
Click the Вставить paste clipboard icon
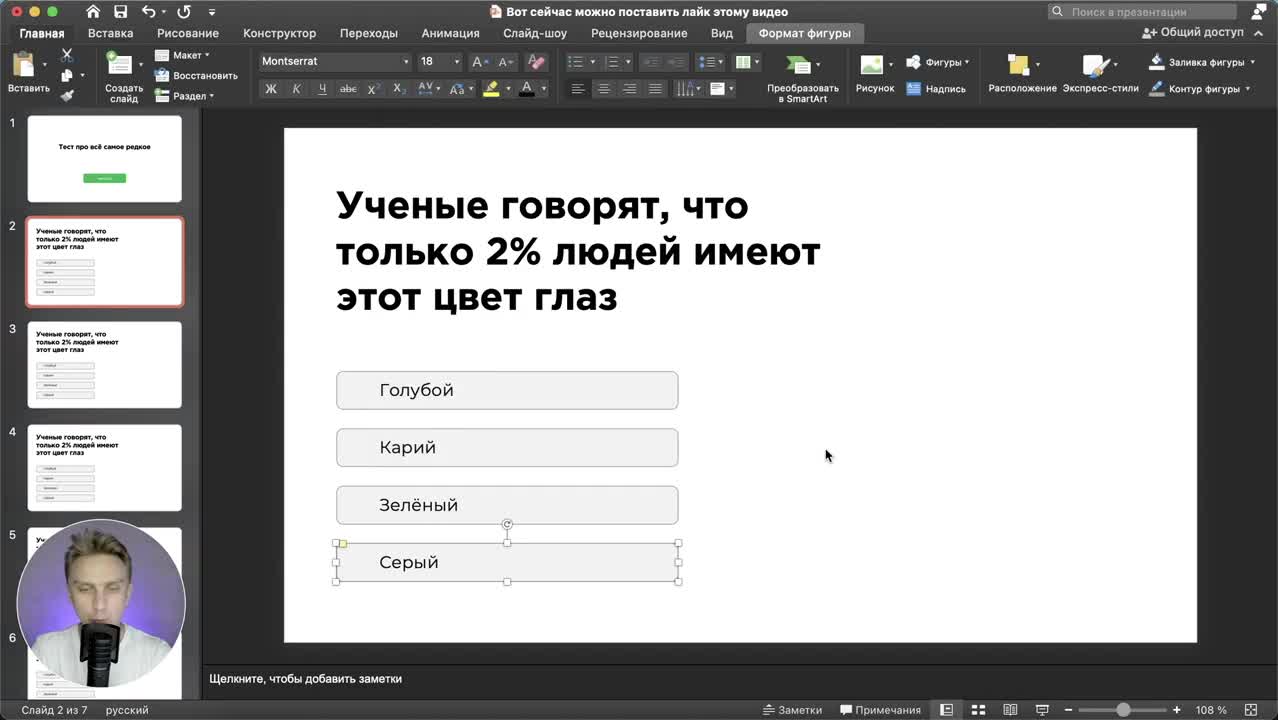point(23,66)
